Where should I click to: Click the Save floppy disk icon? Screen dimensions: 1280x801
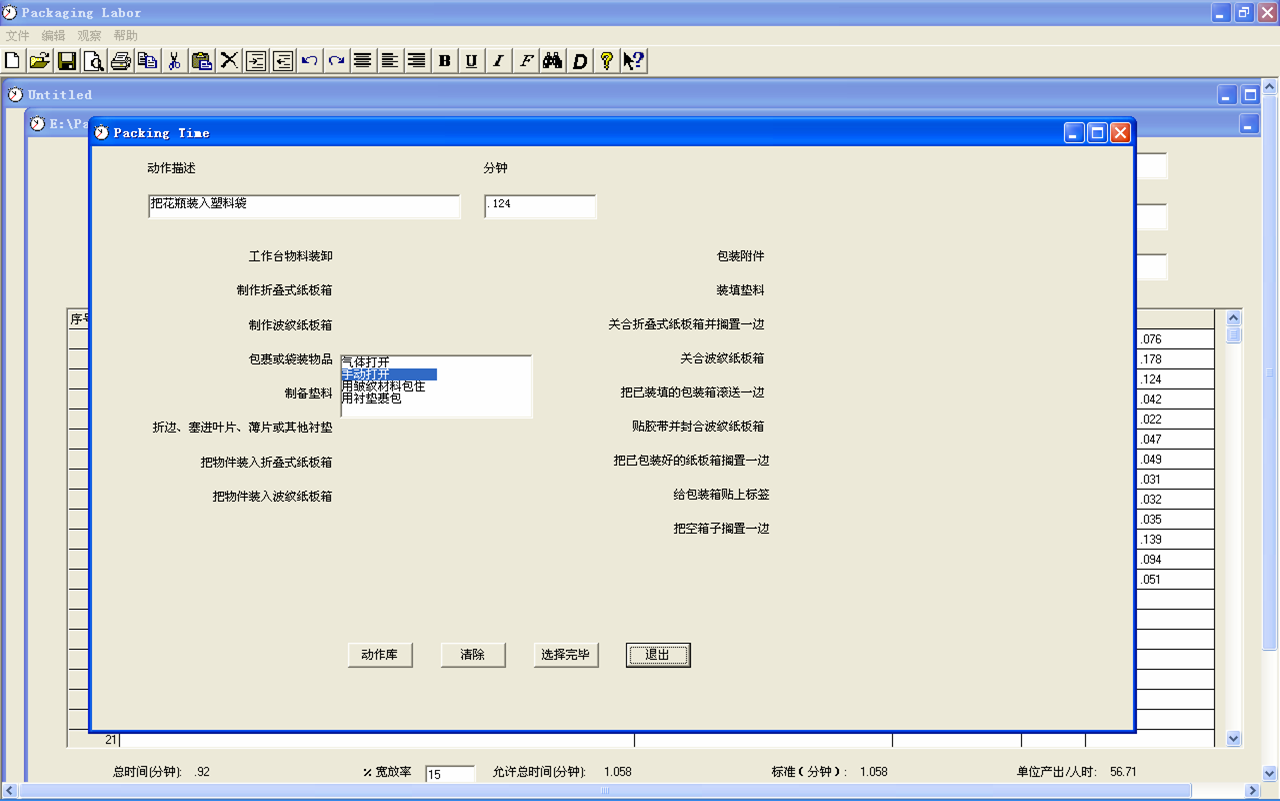pos(67,61)
